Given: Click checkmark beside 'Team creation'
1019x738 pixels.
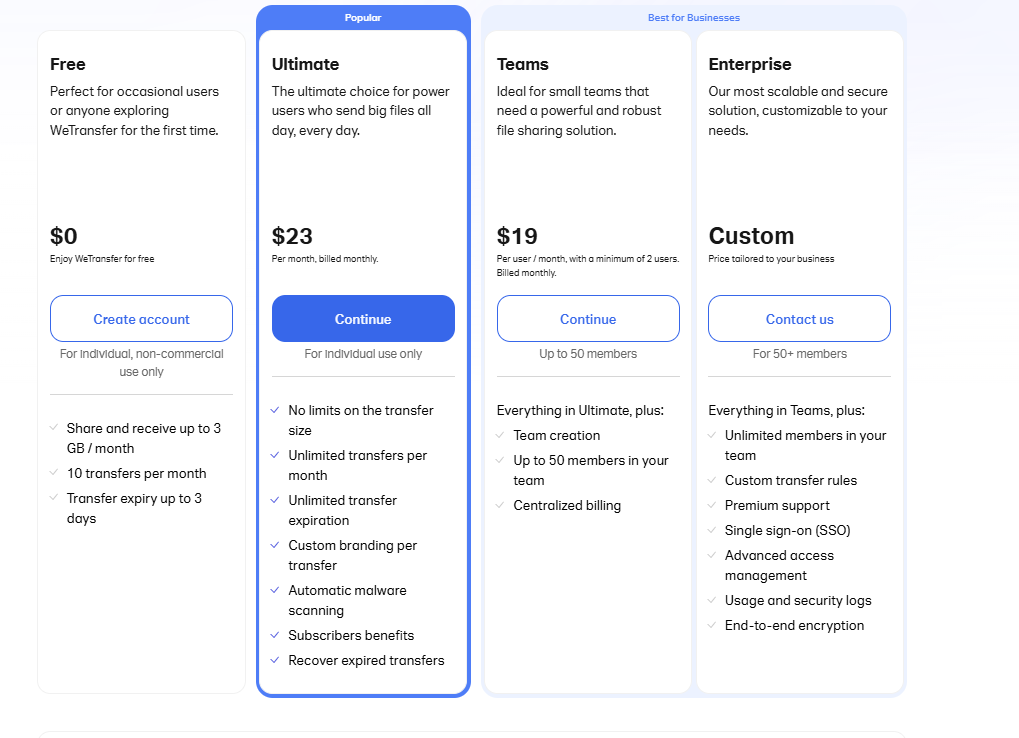Looking at the screenshot, I should pyautogui.click(x=500, y=435).
